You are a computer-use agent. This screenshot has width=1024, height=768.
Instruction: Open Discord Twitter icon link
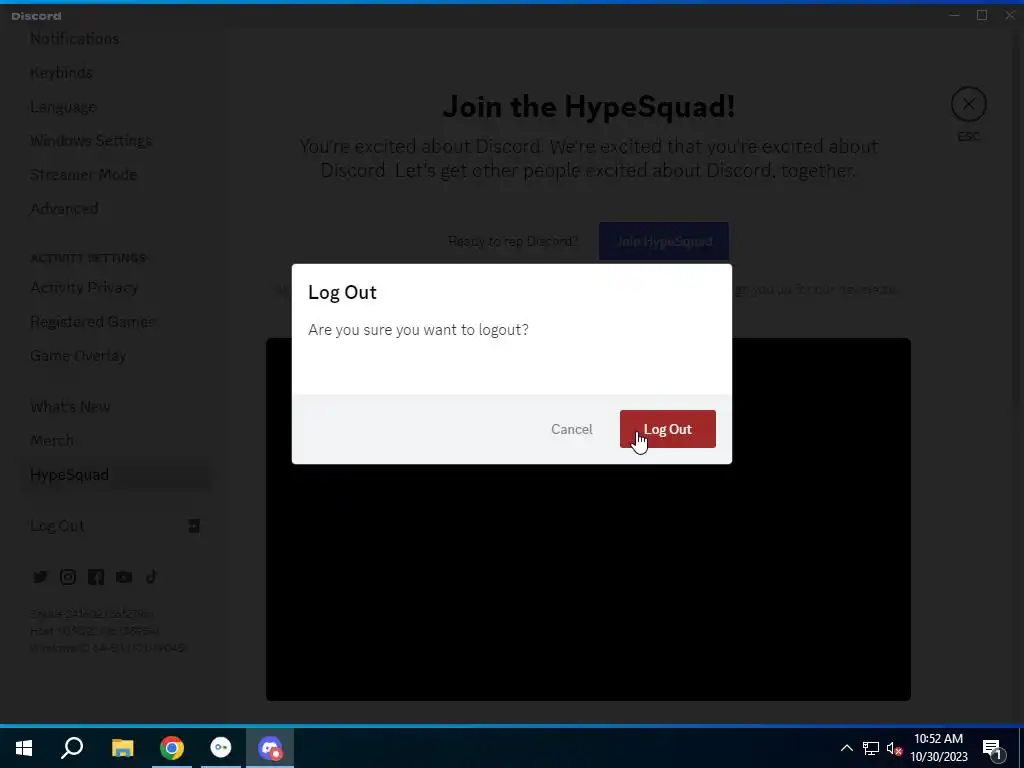coord(40,577)
